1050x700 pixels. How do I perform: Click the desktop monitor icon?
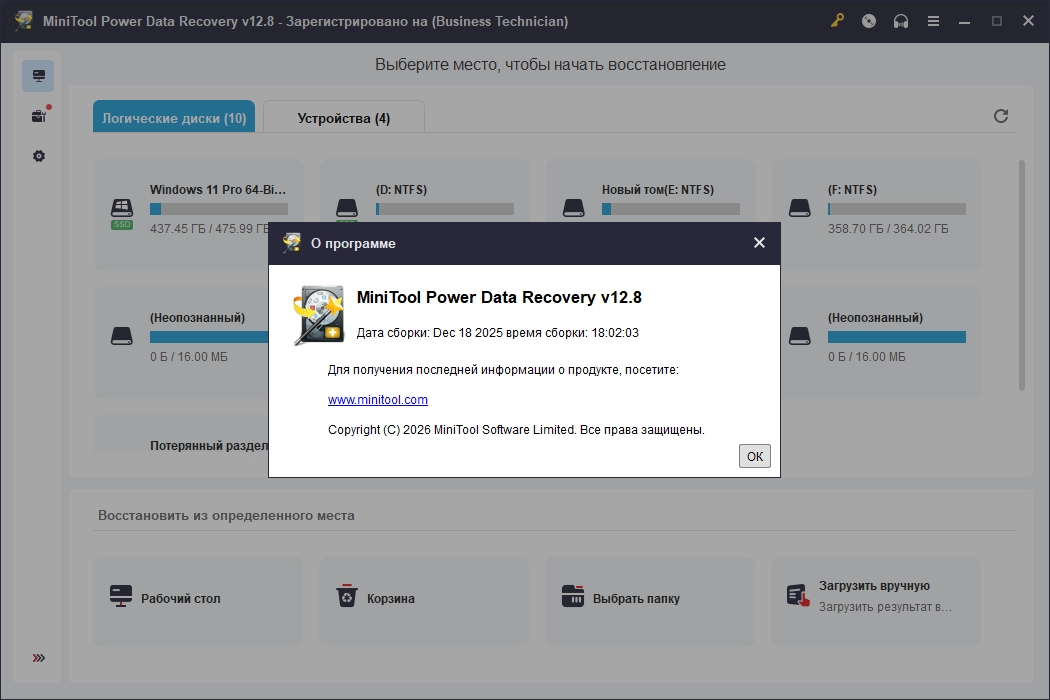pos(121,596)
